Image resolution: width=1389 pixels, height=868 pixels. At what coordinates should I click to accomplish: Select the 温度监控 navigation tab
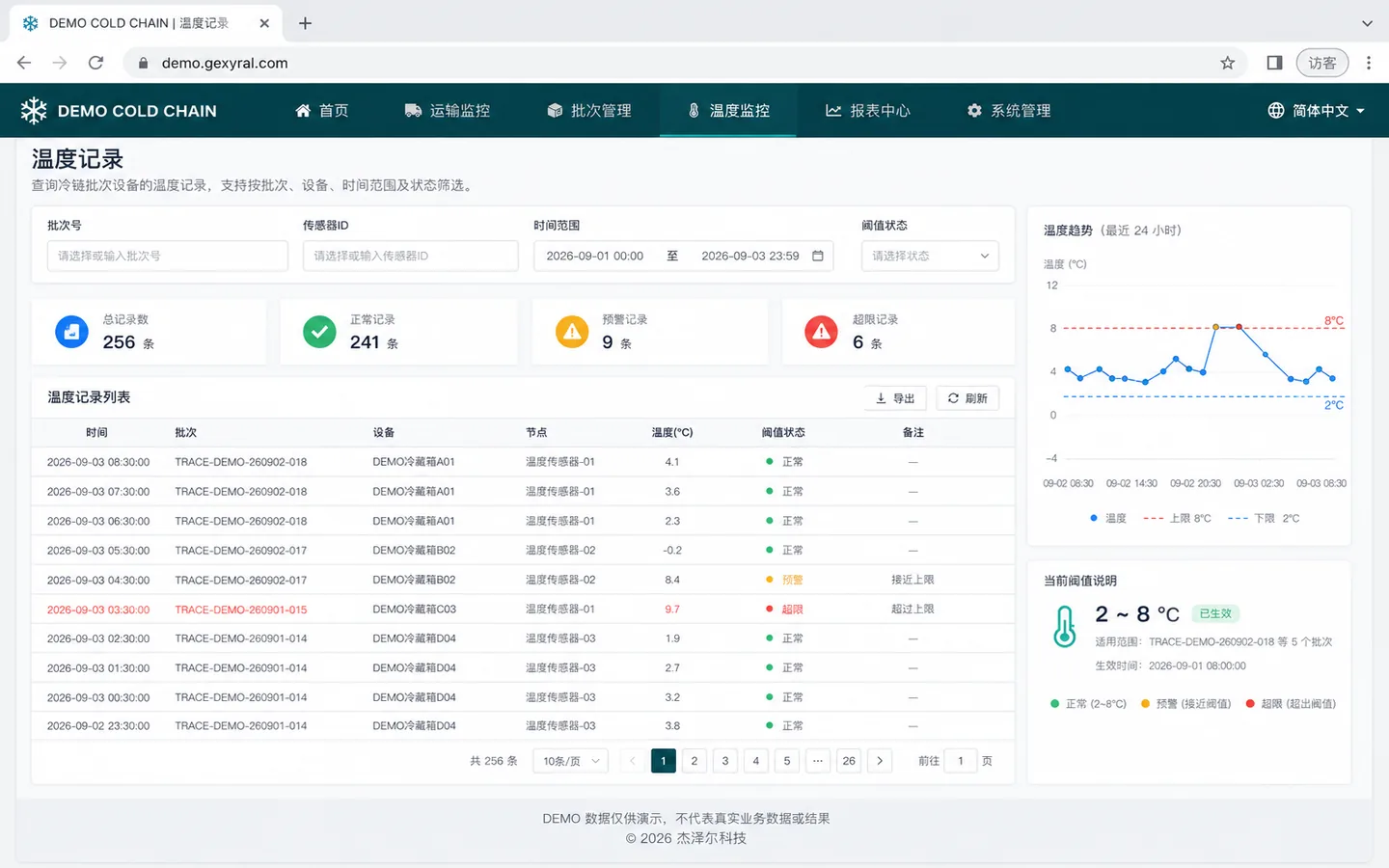tap(728, 111)
